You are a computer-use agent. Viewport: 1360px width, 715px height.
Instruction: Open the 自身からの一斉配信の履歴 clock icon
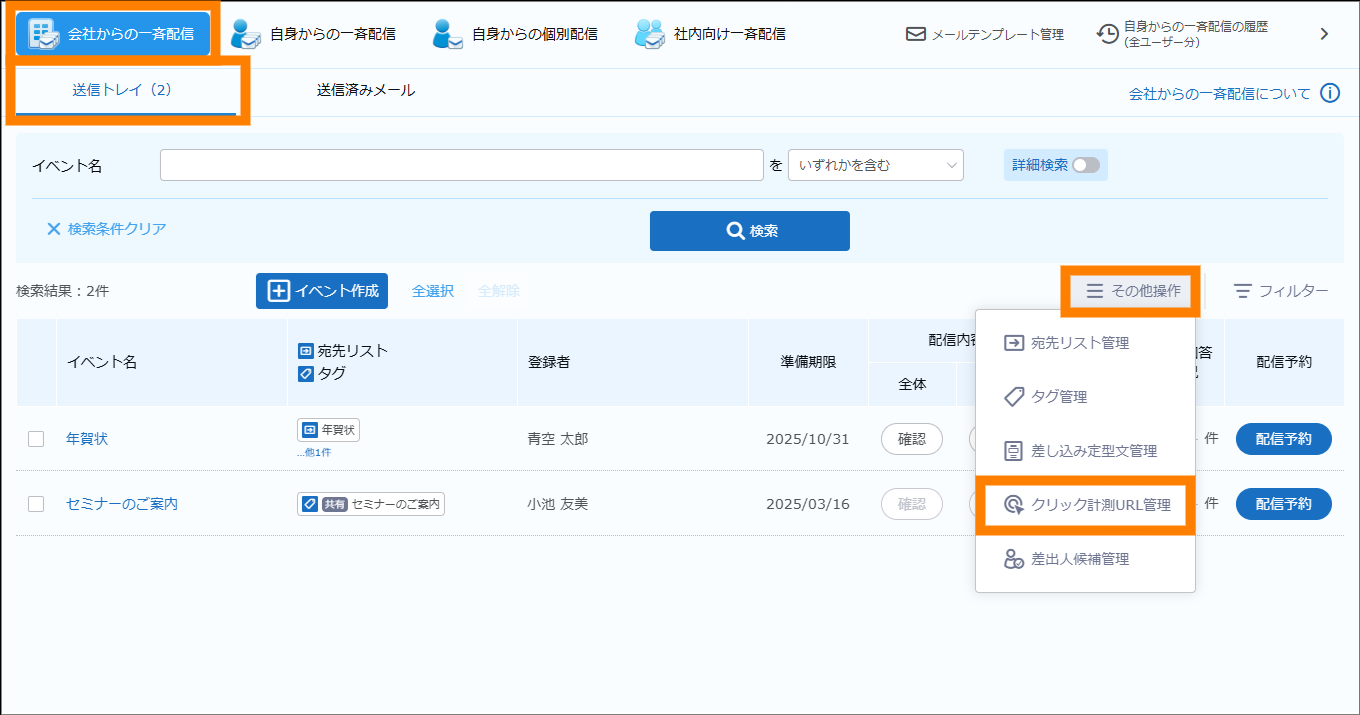click(x=1108, y=34)
